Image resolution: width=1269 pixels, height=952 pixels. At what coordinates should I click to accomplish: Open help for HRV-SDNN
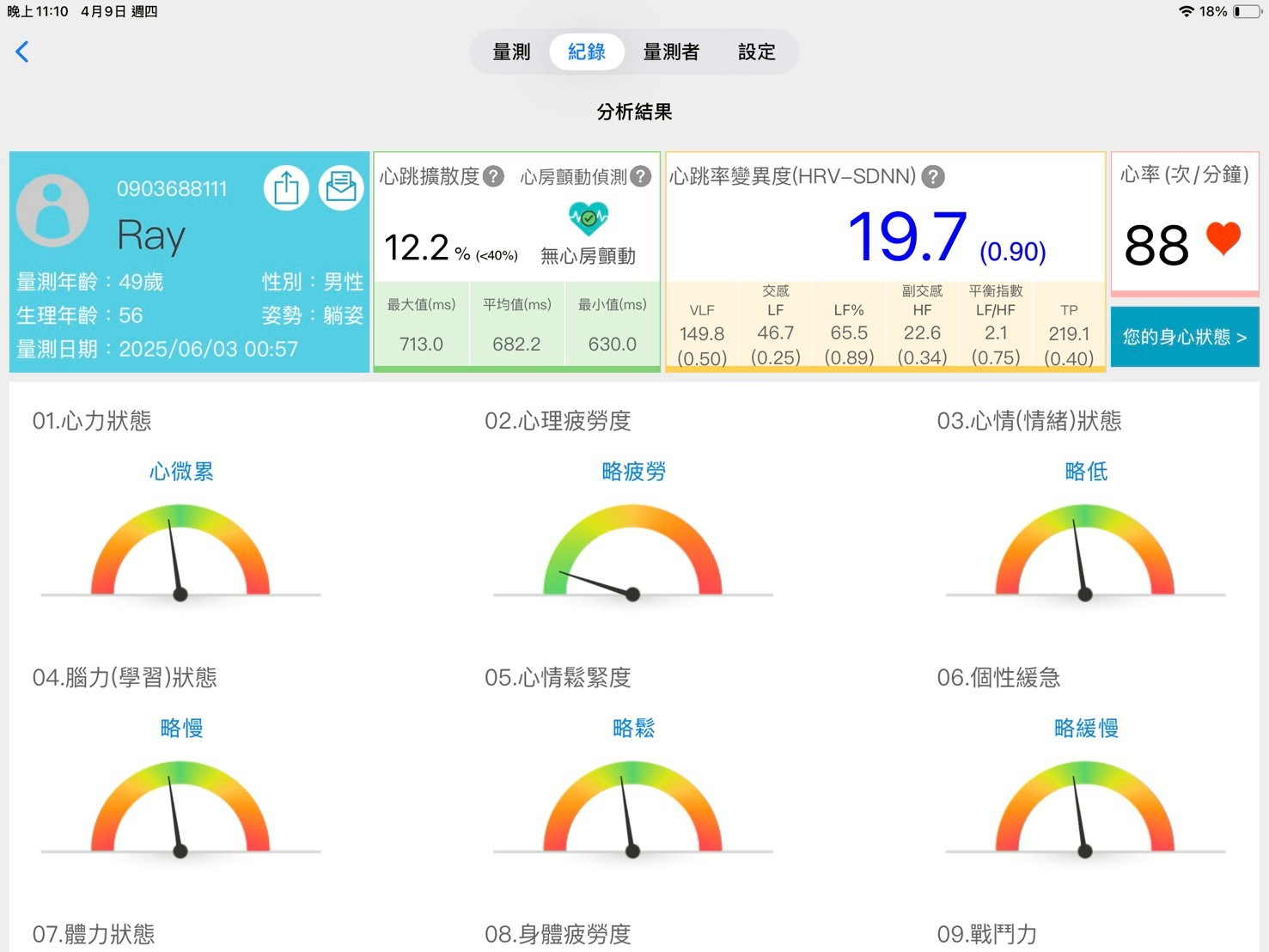[x=933, y=177]
